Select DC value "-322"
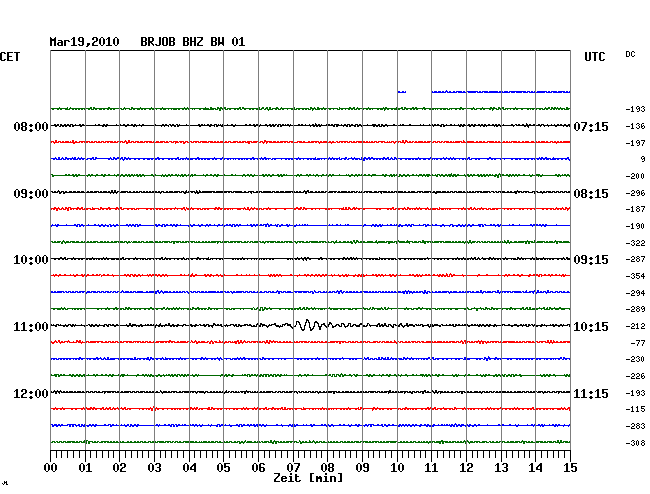Viewport: 650px width, 494px height. [635, 243]
